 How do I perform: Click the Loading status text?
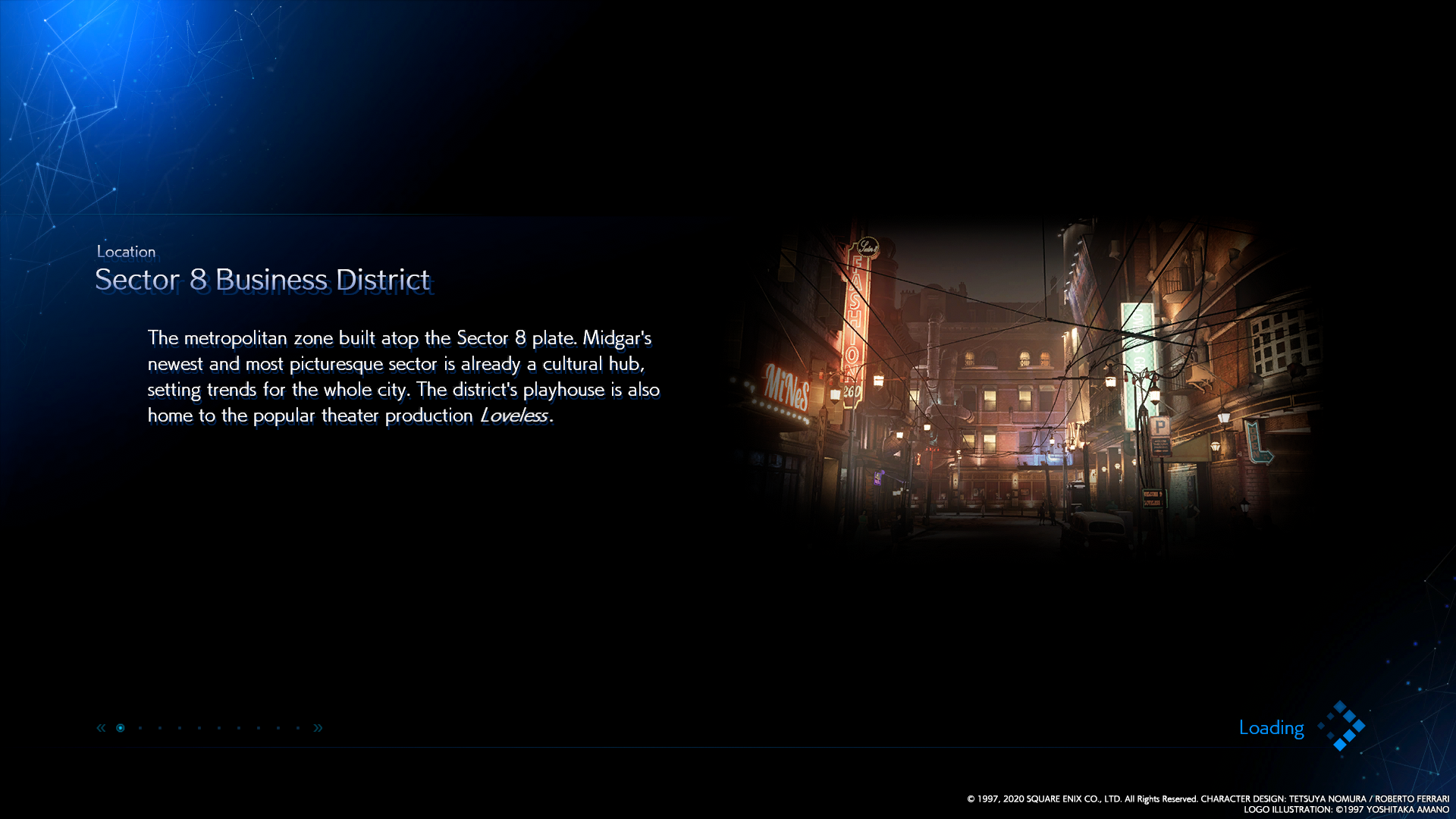[1271, 728]
